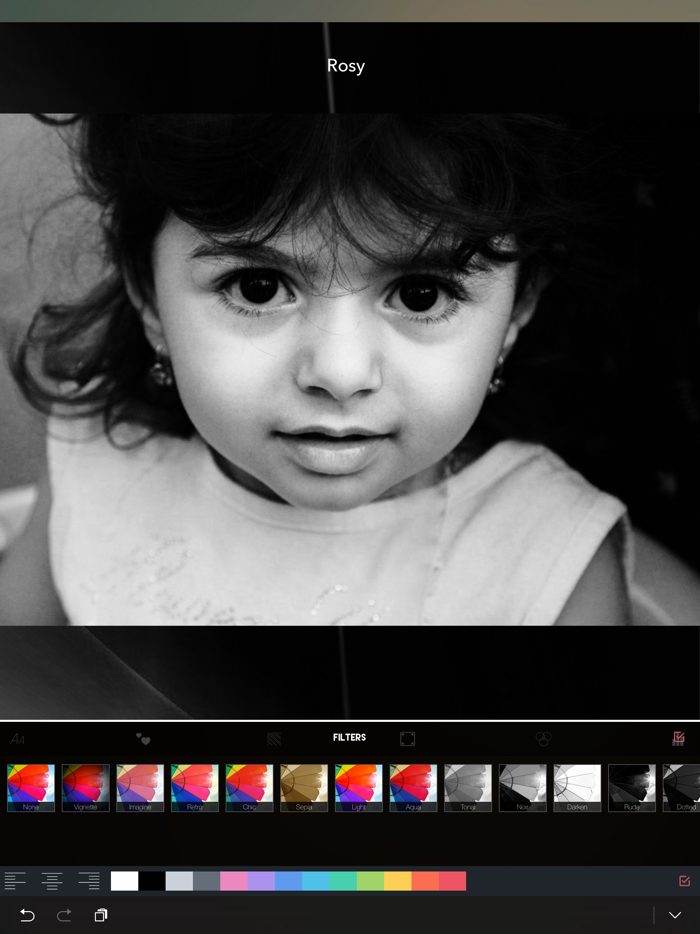
Task: Click the red checkmark icon in tools row
Action: pyautogui.click(x=679, y=739)
